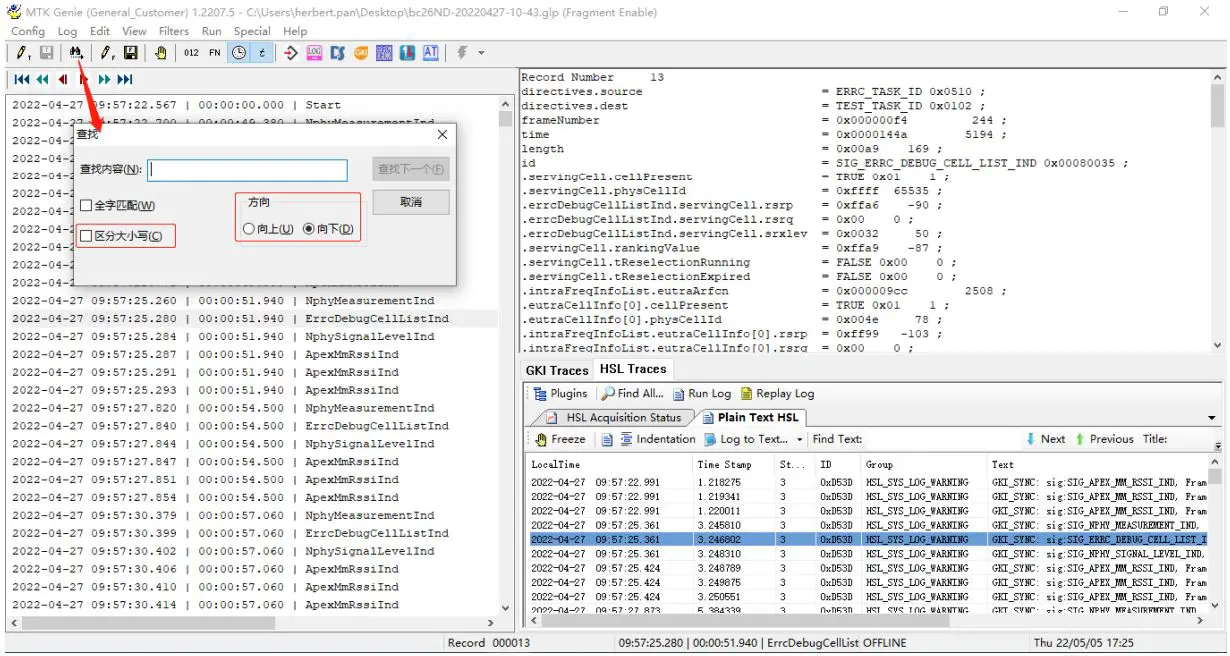Jump to last record with skip-forward arrow
This screenshot has width=1230, height=656.
pos(125,80)
